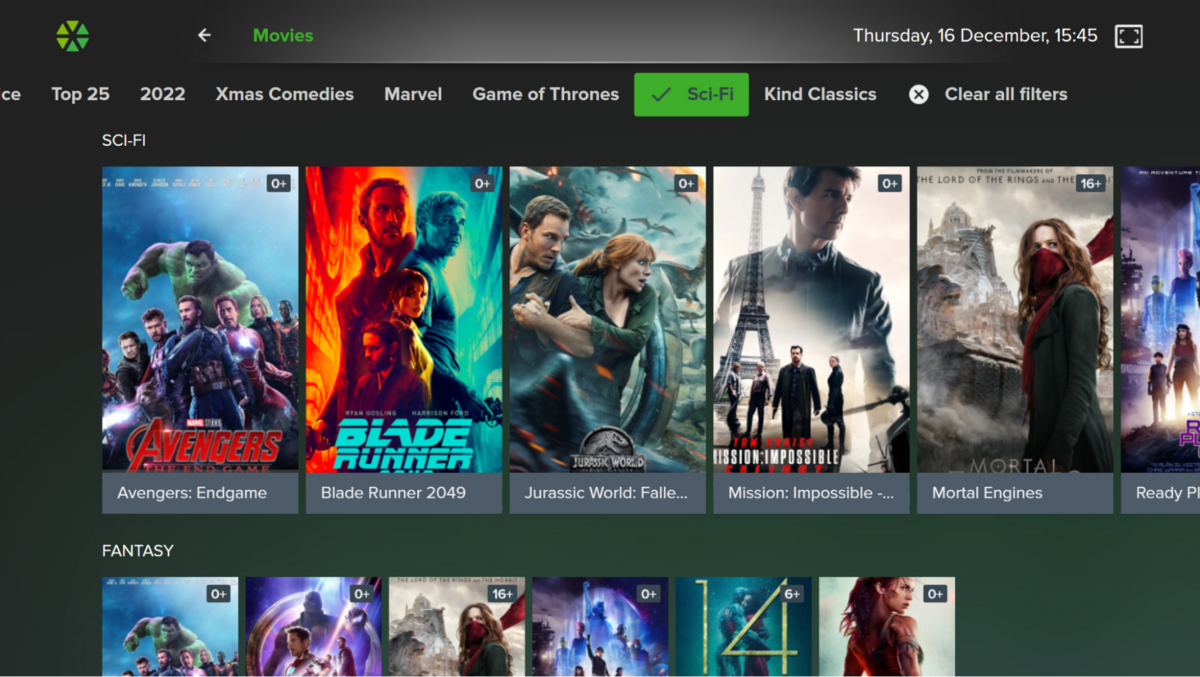Click 16+ badge on Sci-Fi Mortal Engines poster
This screenshot has width=1200, height=677.
tap(1091, 183)
